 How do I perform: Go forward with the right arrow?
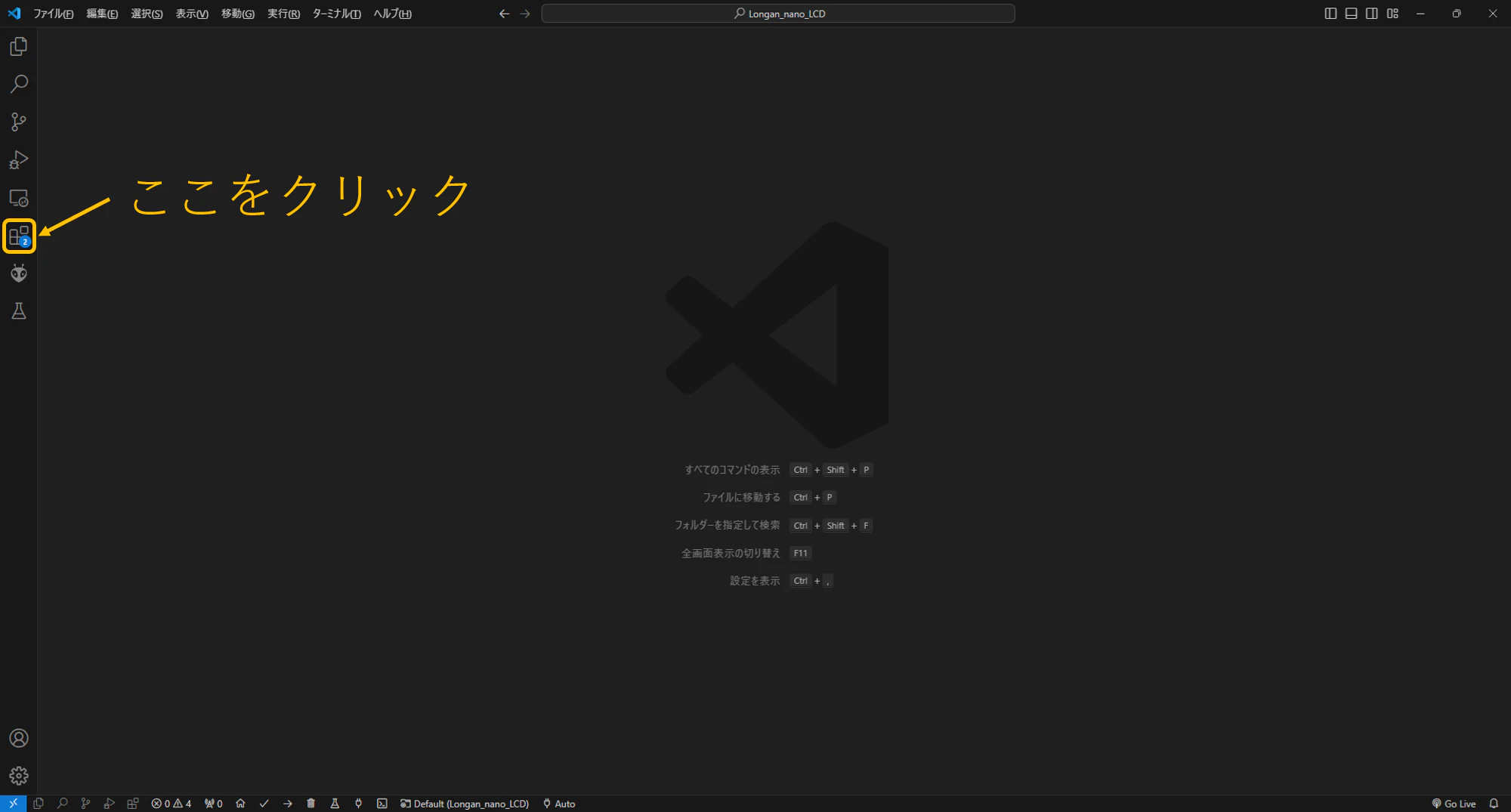pos(525,14)
